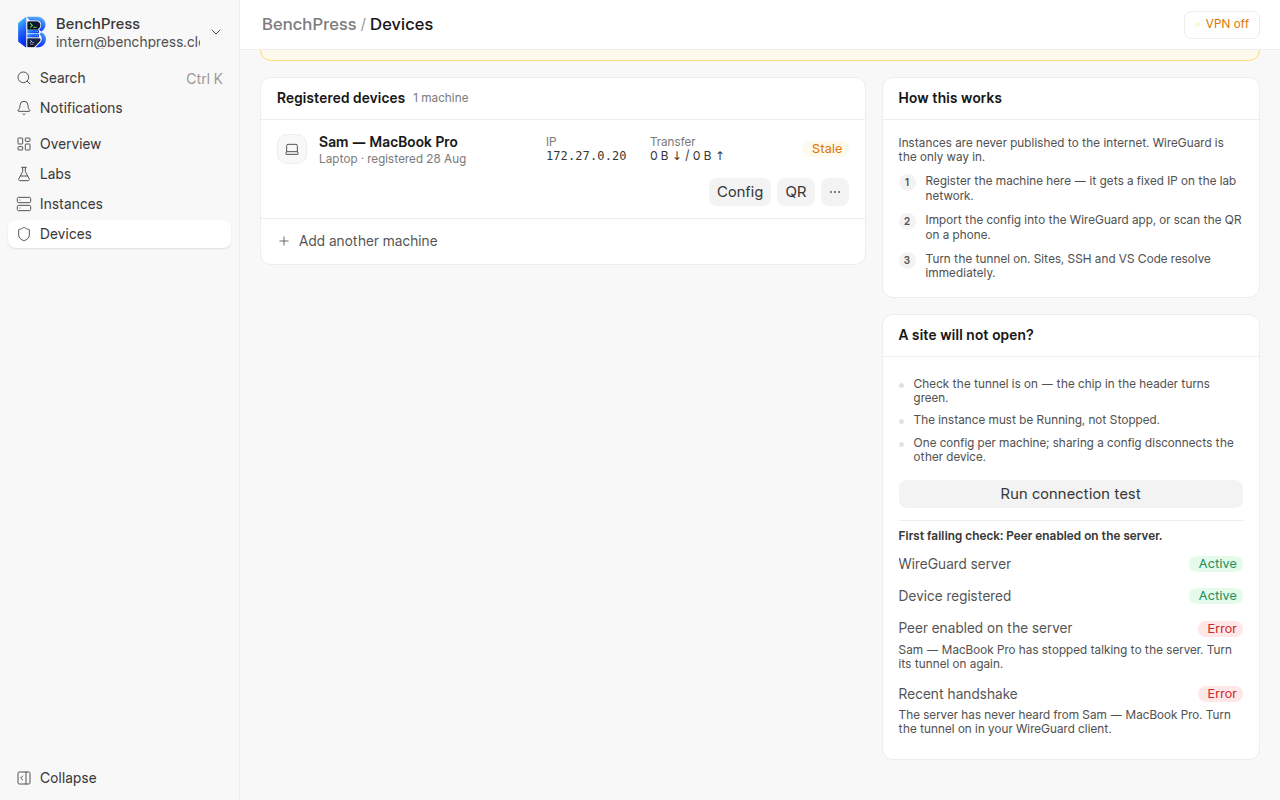The width and height of the screenshot is (1280, 800).
Task: Click the BenchPress breadcrumb link
Action: point(309,24)
